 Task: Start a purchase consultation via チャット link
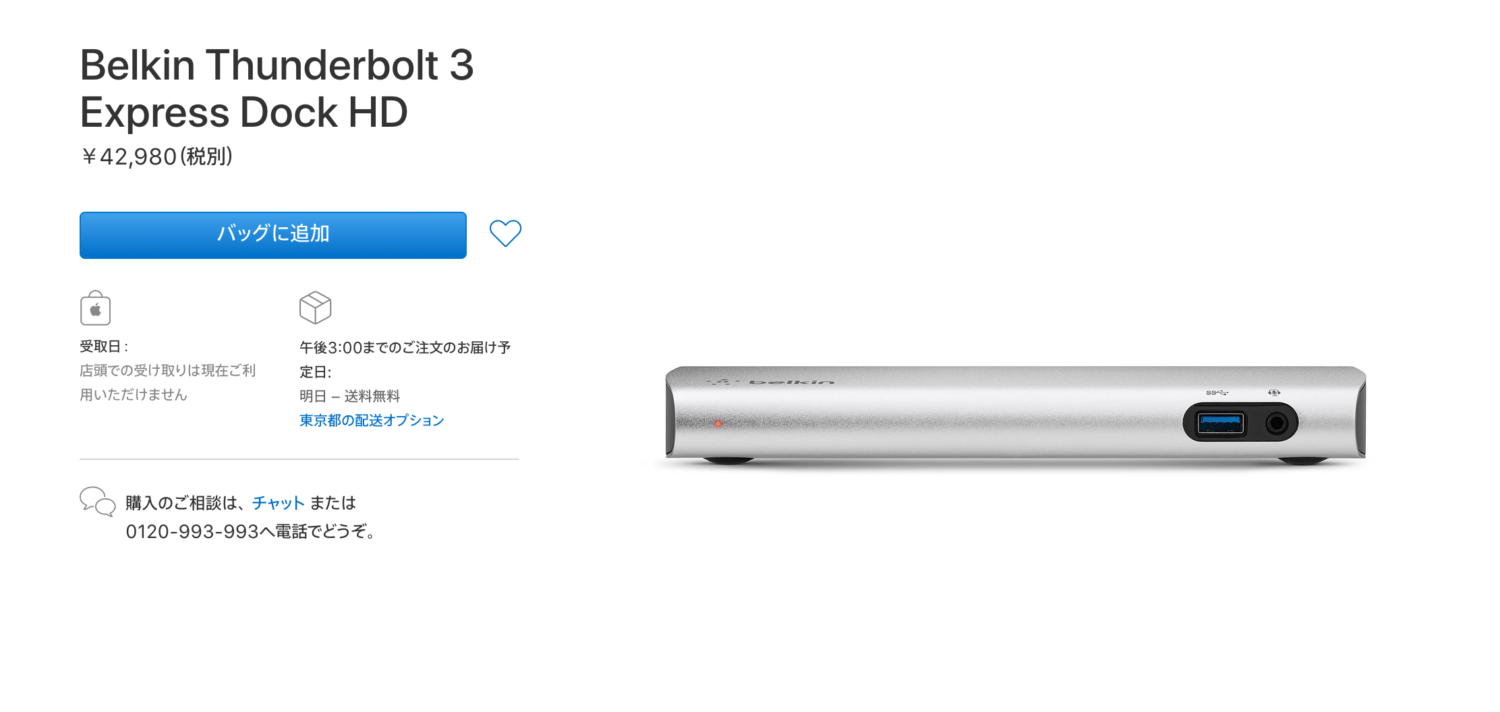pyautogui.click(x=278, y=503)
